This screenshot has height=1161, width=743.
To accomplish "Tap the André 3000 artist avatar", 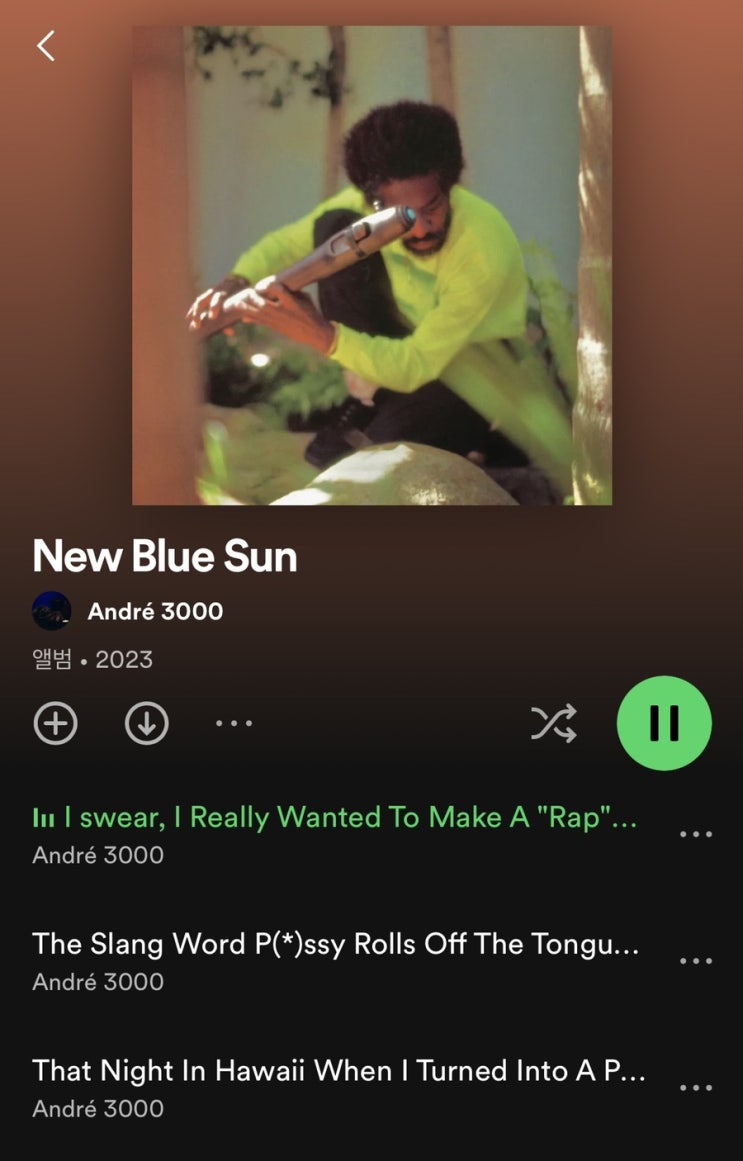I will tap(52, 611).
